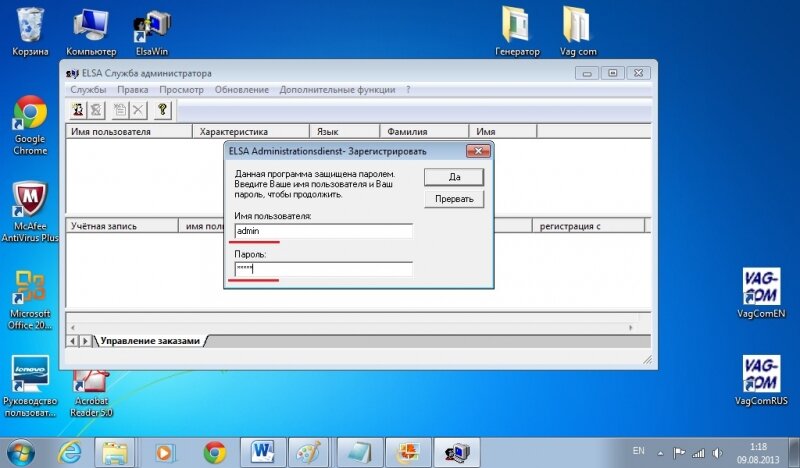The height and width of the screenshot is (468, 800).
Task: Sort by Имя column header
Action: click(503, 132)
